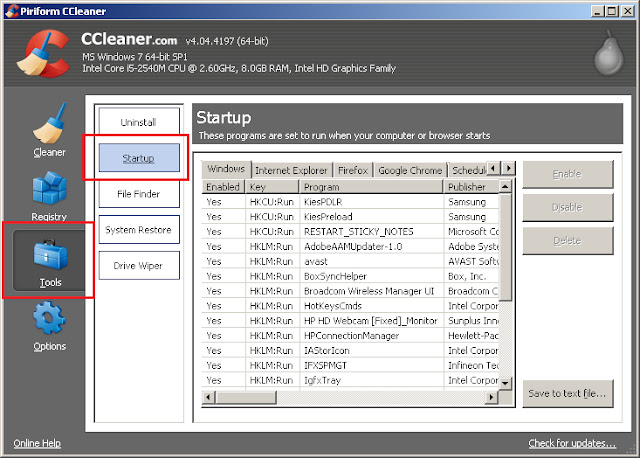The height and width of the screenshot is (458, 640).
Task: Click the Enable button
Action: click(567, 174)
